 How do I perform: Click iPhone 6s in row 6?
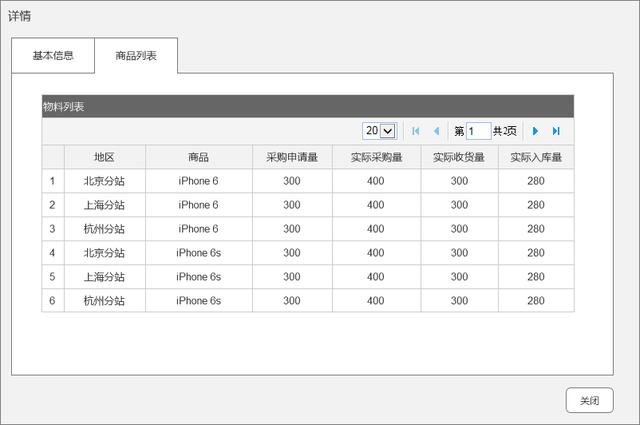pyautogui.click(x=199, y=301)
